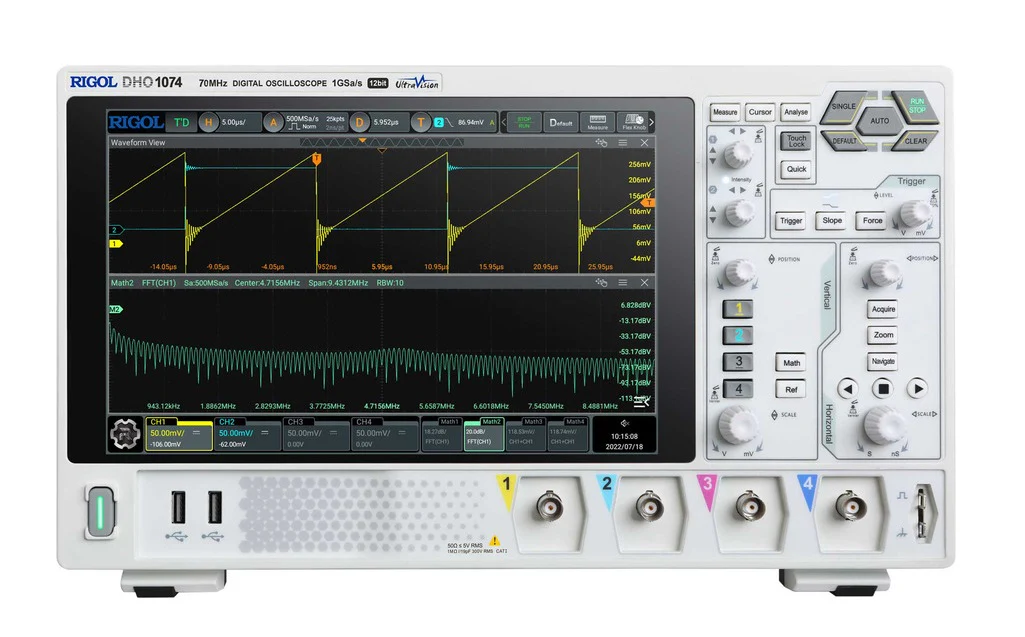Image resolution: width=1025 pixels, height=637 pixels.
Task: Open the Flex Knob panel
Action: click(x=634, y=122)
